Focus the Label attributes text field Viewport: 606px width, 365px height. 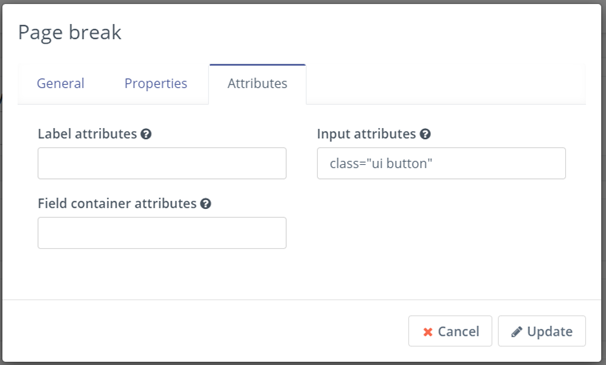(x=162, y=163)
